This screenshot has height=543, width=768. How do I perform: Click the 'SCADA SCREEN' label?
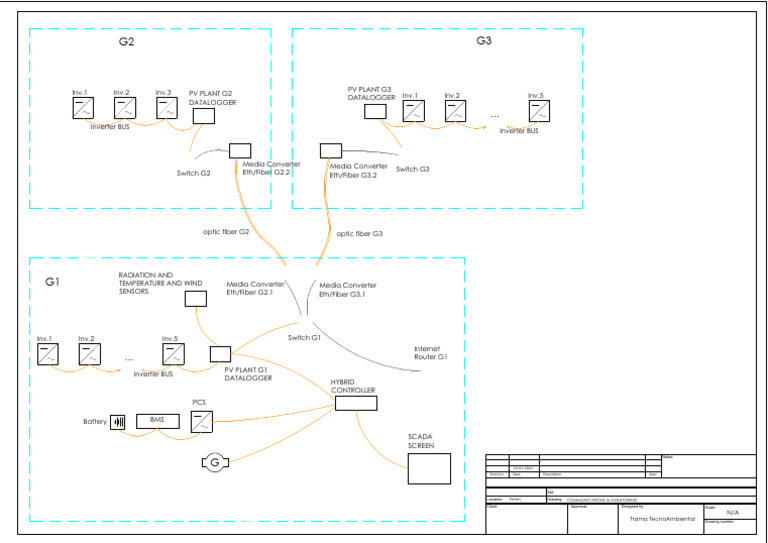pyautogui.click(x=421, y=441)
